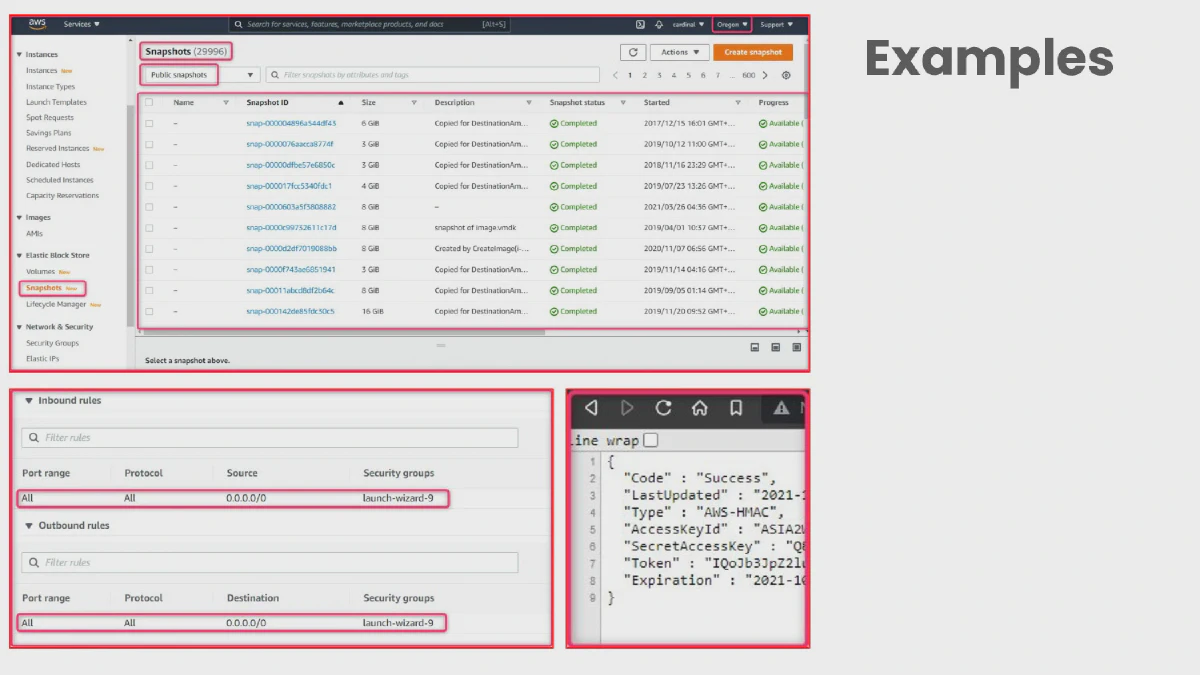This screenshot has width=1200, height=675.
Task: Toggle the select-all snapshots header checkbox
Action: pyautogui.click(x=149, y=103)
